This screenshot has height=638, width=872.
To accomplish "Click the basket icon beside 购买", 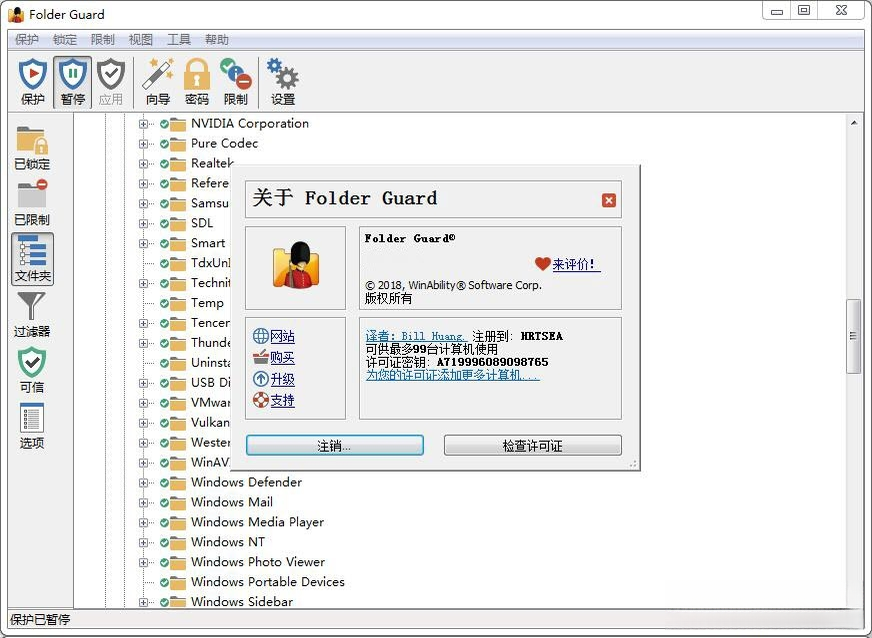I will click(x=260, y=357).
